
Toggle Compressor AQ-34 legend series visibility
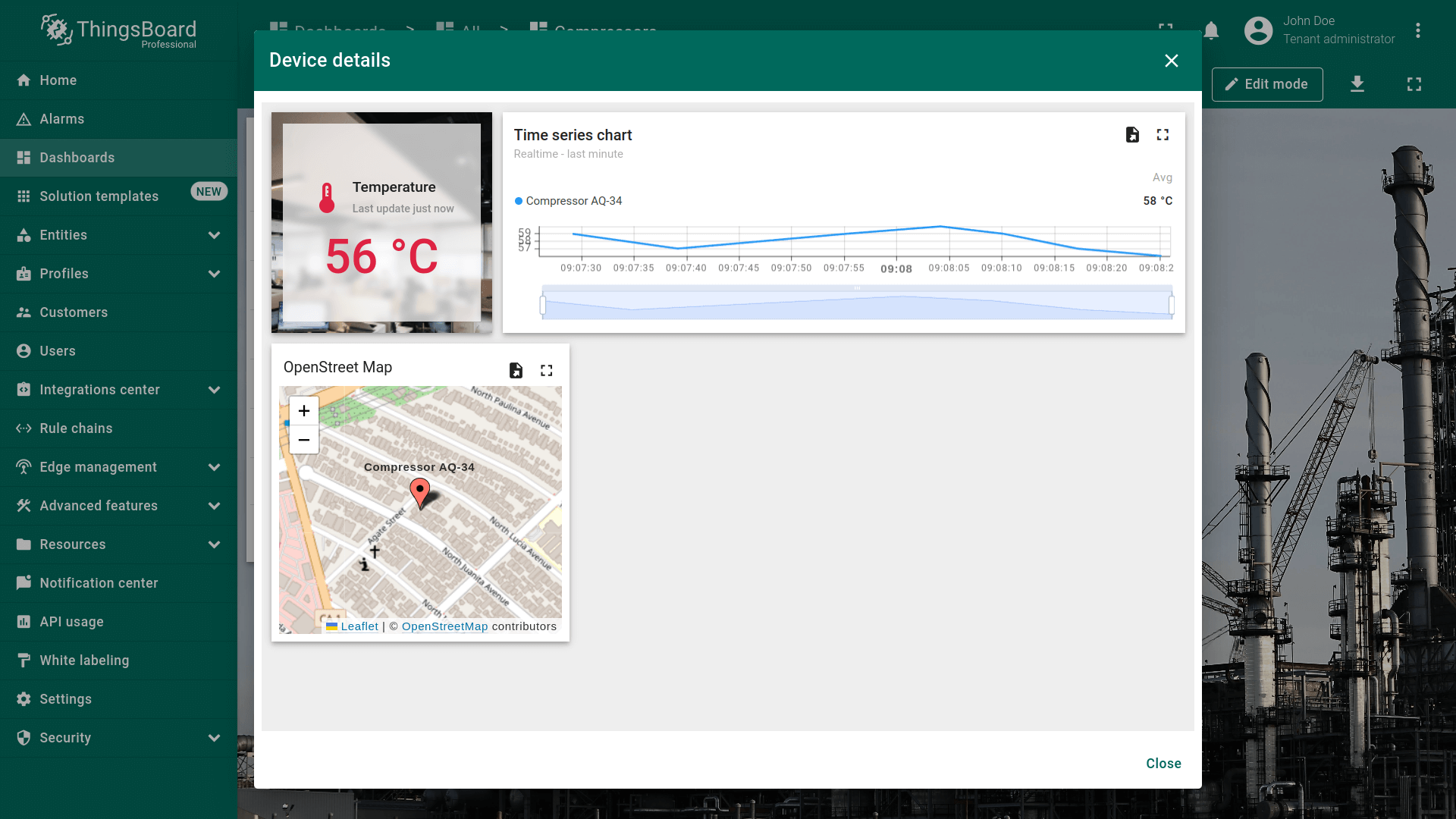(x=573, y=201)
